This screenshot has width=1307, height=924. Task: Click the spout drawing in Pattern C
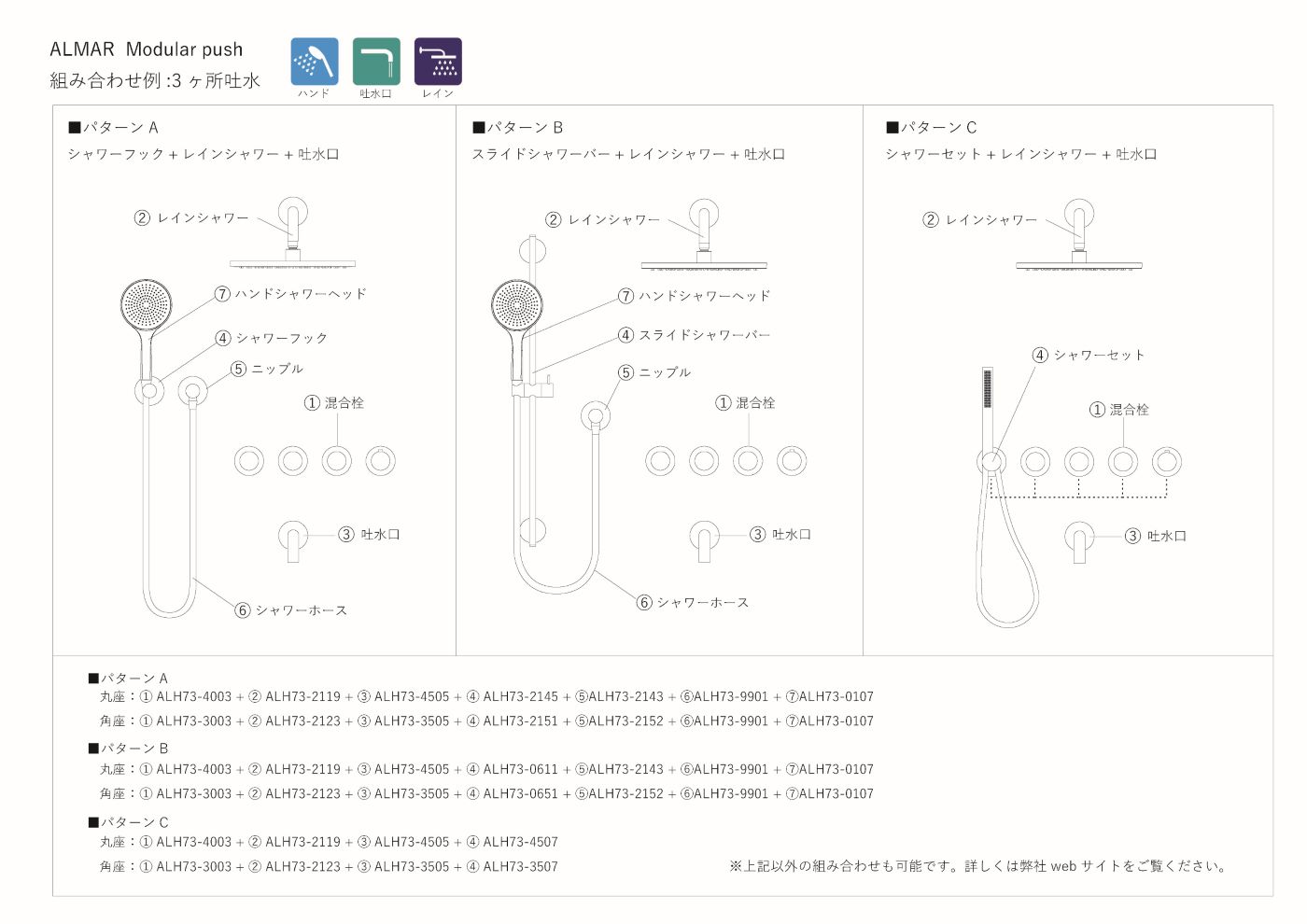[1080, 542]
